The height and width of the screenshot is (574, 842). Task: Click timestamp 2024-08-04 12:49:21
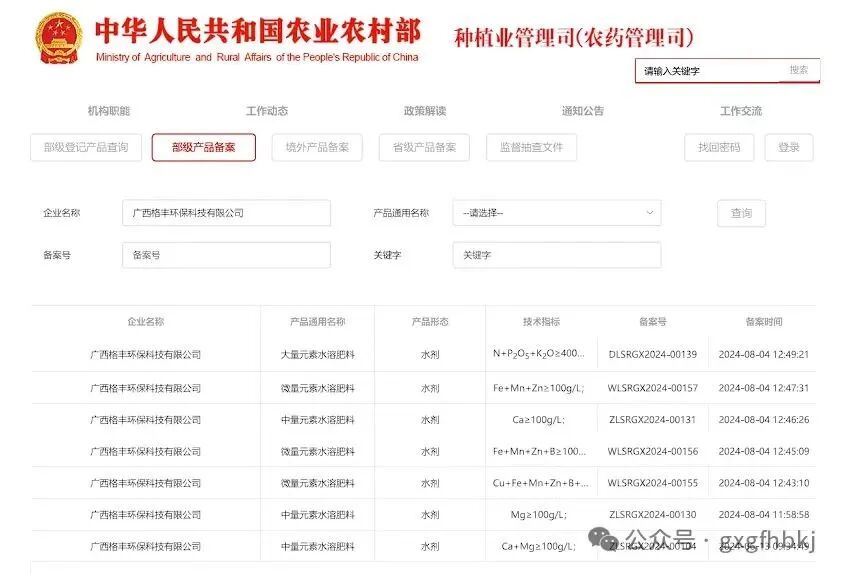[764, 354]
